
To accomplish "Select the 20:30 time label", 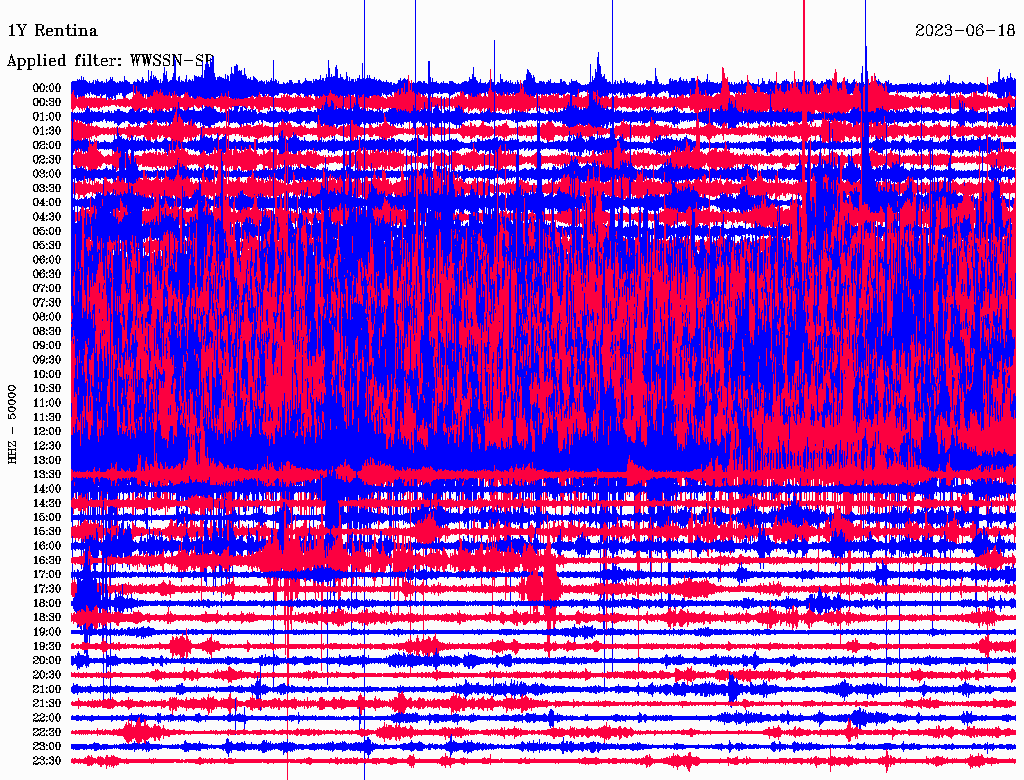I will tap(47, 675).
